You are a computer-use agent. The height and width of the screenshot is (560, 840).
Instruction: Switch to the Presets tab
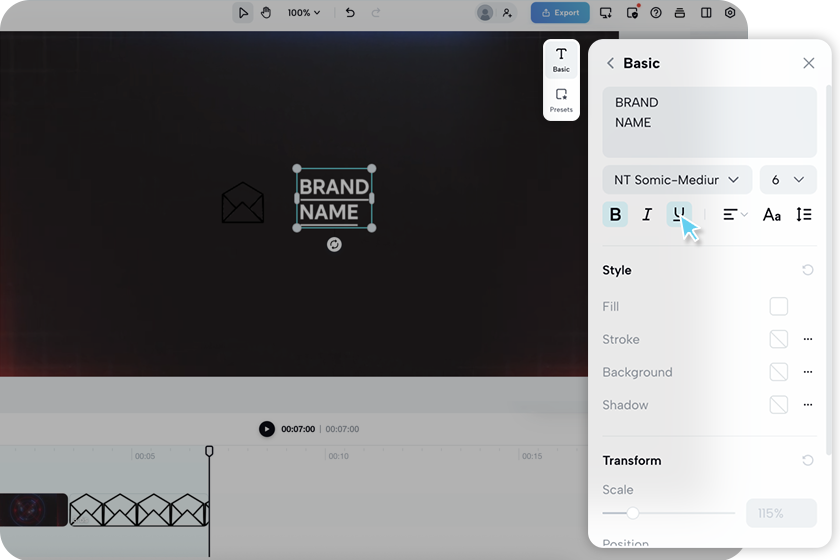(x=561, y=100)
